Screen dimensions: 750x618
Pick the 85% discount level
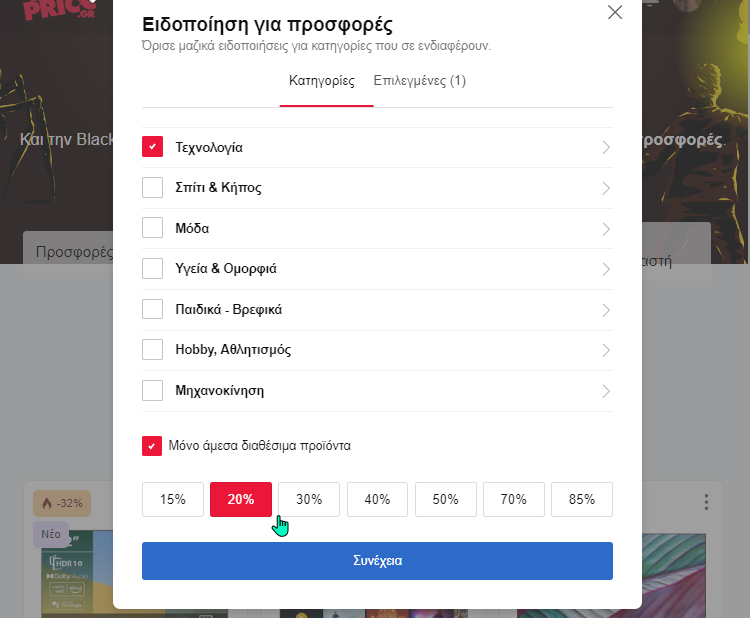point(582,499)
